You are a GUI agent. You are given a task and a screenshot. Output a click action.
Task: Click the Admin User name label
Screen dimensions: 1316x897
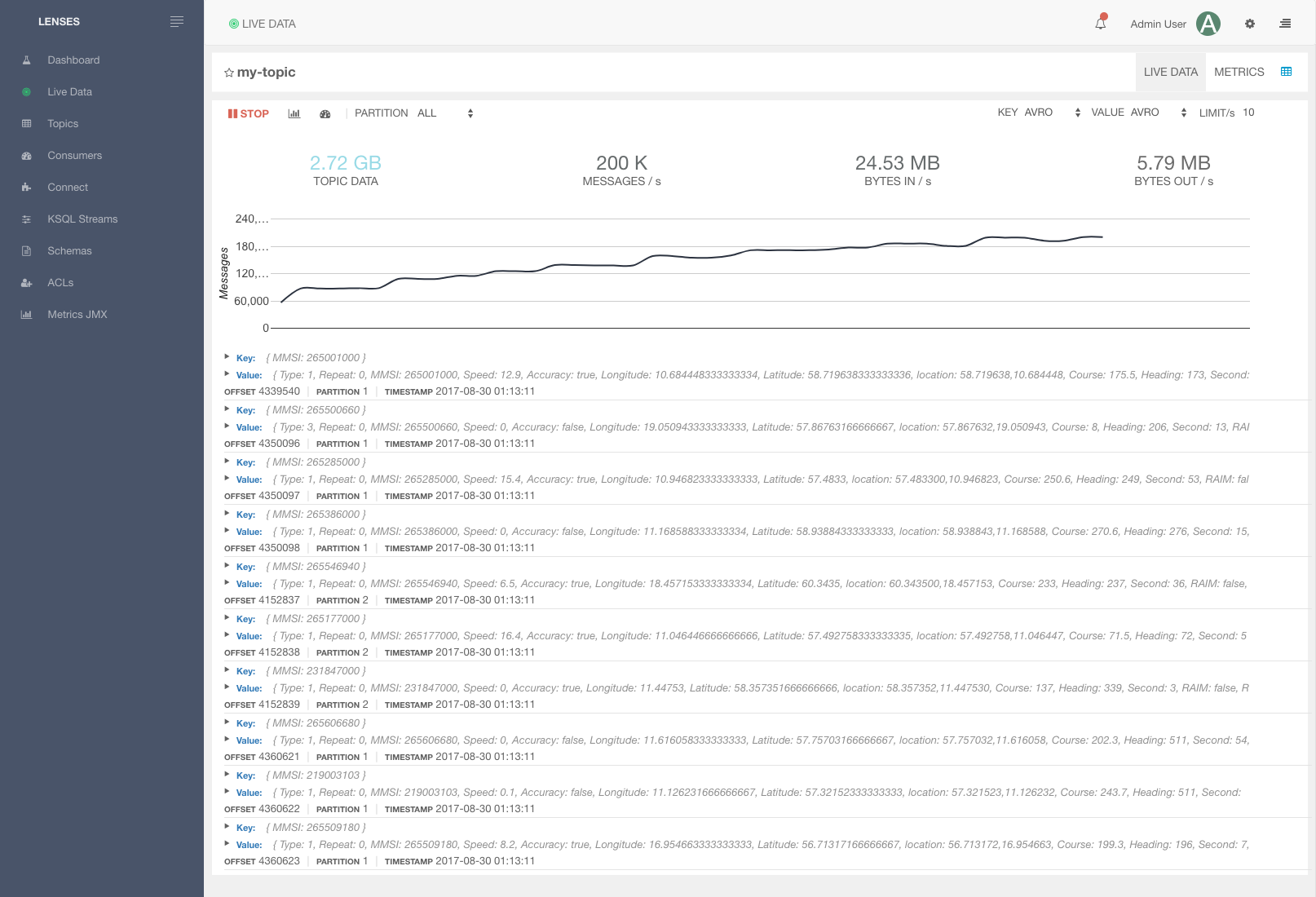(x=1158, y=24)
